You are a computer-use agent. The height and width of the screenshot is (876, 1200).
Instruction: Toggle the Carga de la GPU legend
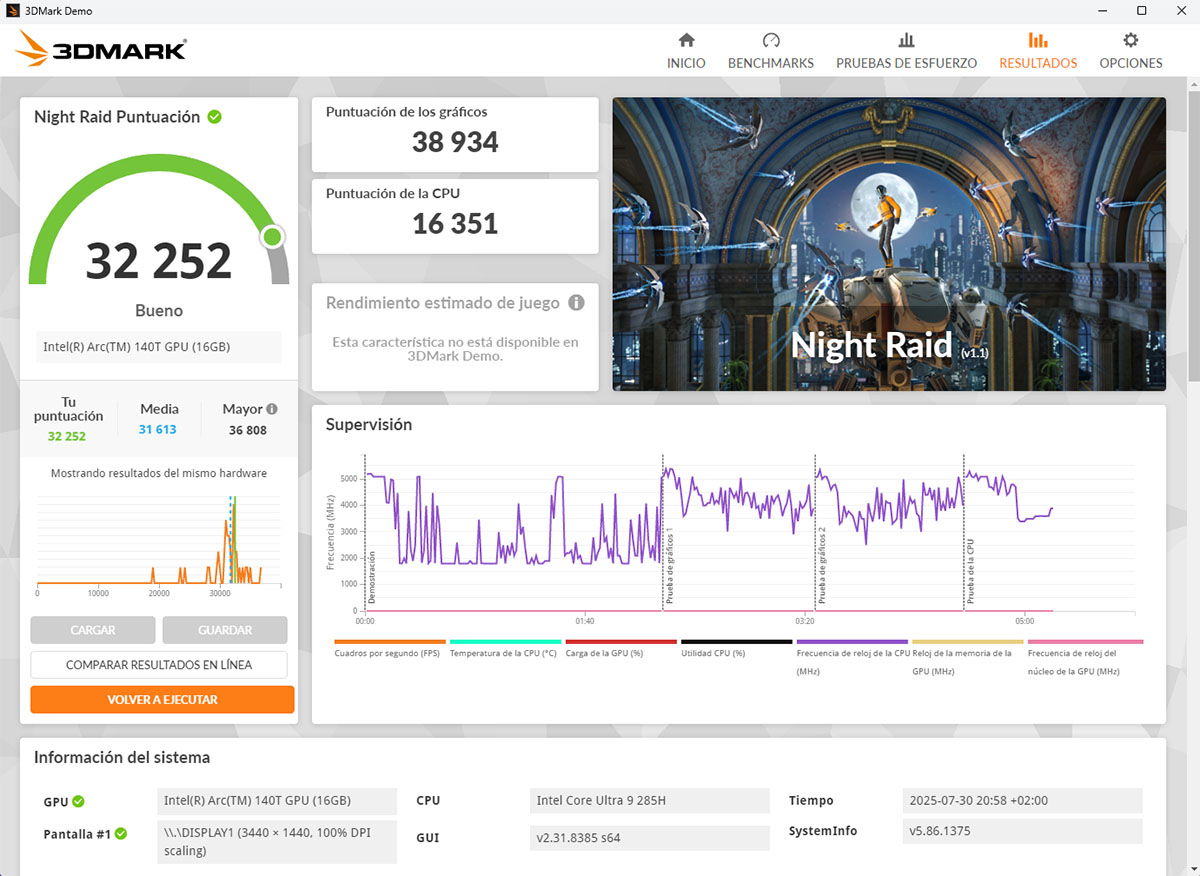[x=621, y=649]
